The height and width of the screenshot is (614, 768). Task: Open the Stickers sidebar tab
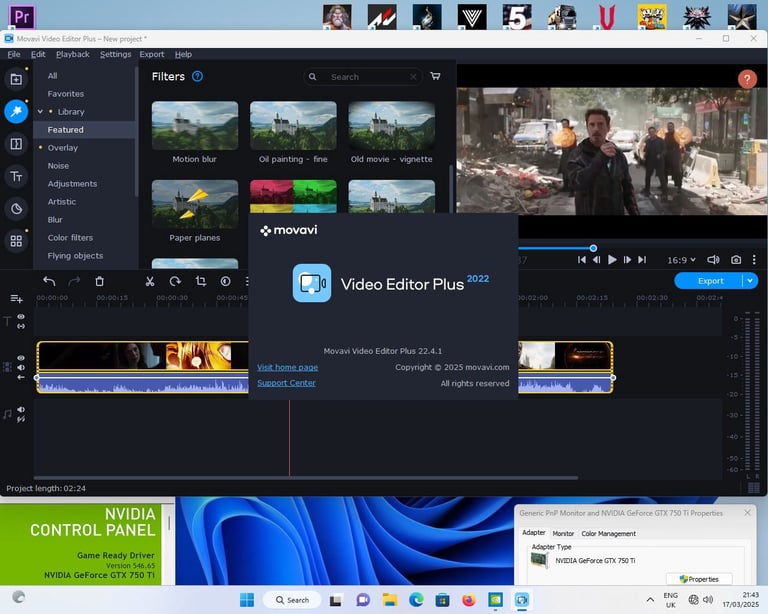pos(16,209)
